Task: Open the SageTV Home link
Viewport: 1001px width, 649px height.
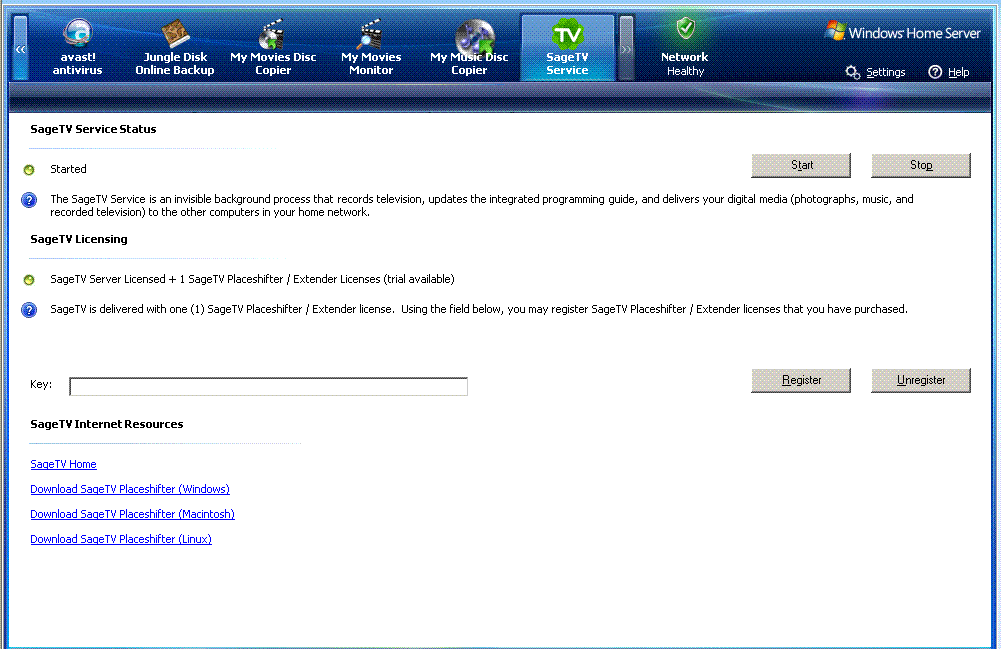Action: [63, 464]
